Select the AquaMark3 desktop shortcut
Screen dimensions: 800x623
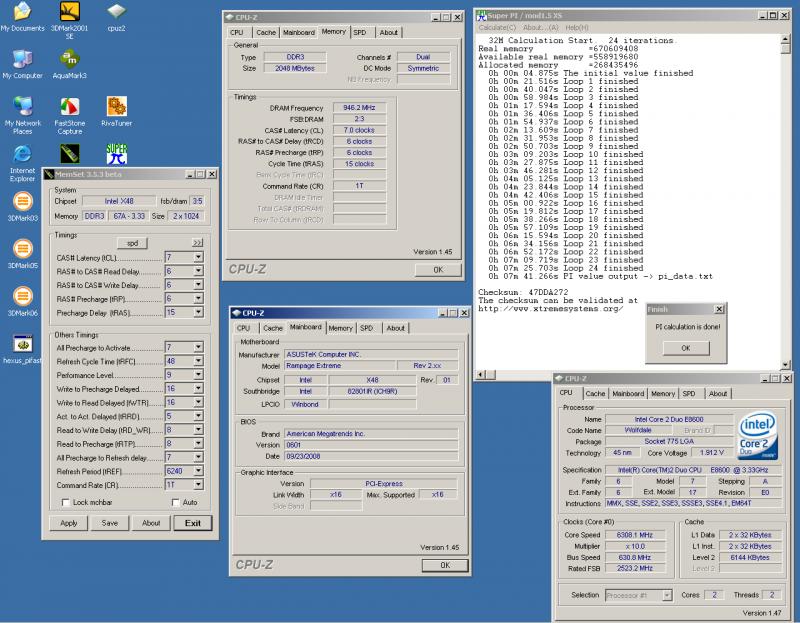tap(69, 64)
